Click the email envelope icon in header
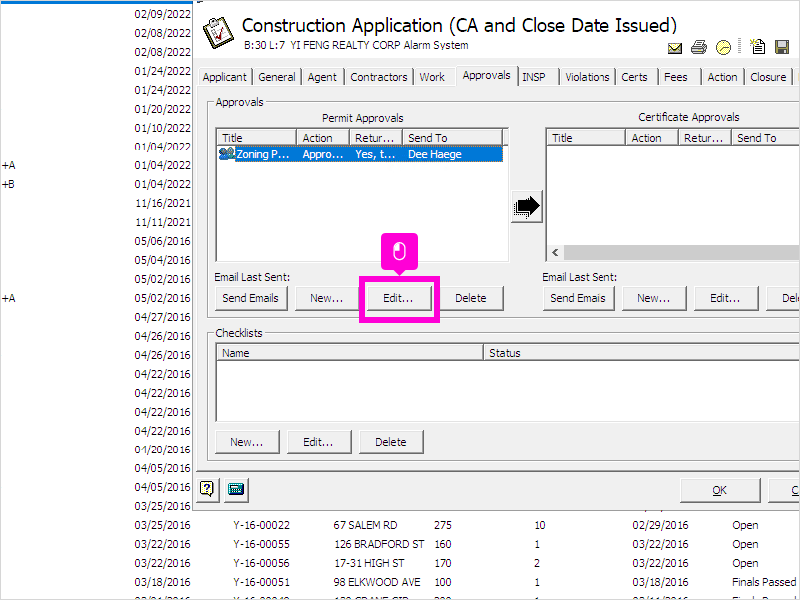 tap(674, 48)
